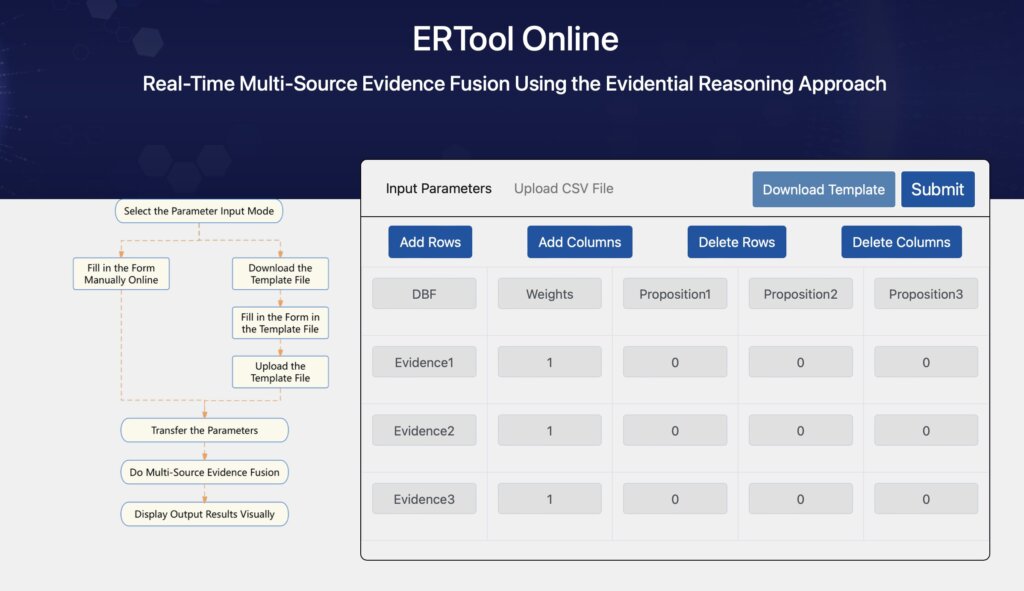Click Delete Columns
The image size is (1024, 591).
click(x=900, y=241)
